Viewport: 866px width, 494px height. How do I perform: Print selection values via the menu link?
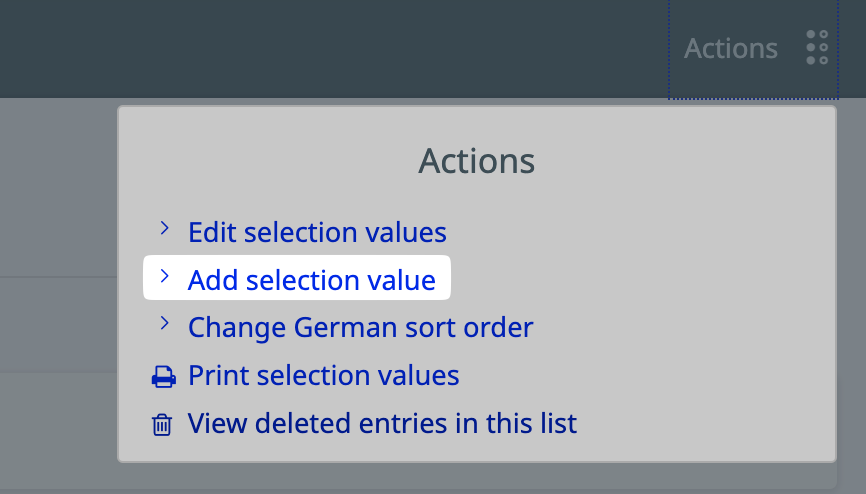(323, 376)
